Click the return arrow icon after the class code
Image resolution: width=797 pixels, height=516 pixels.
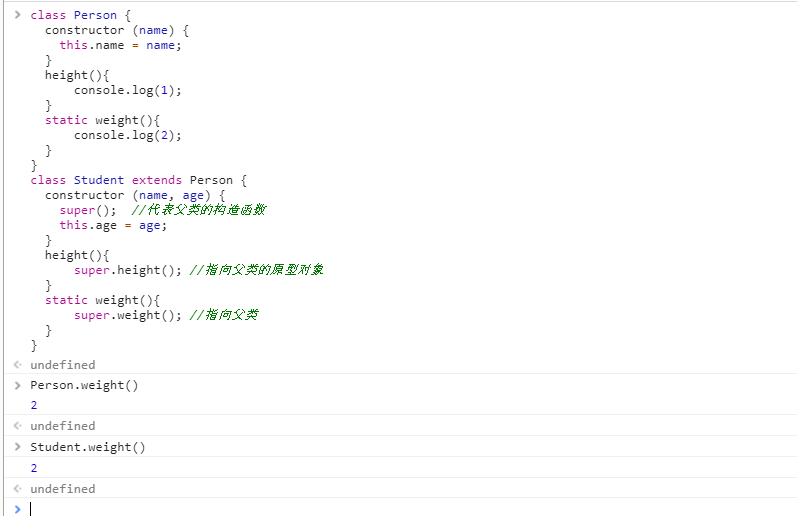(17, 365)
